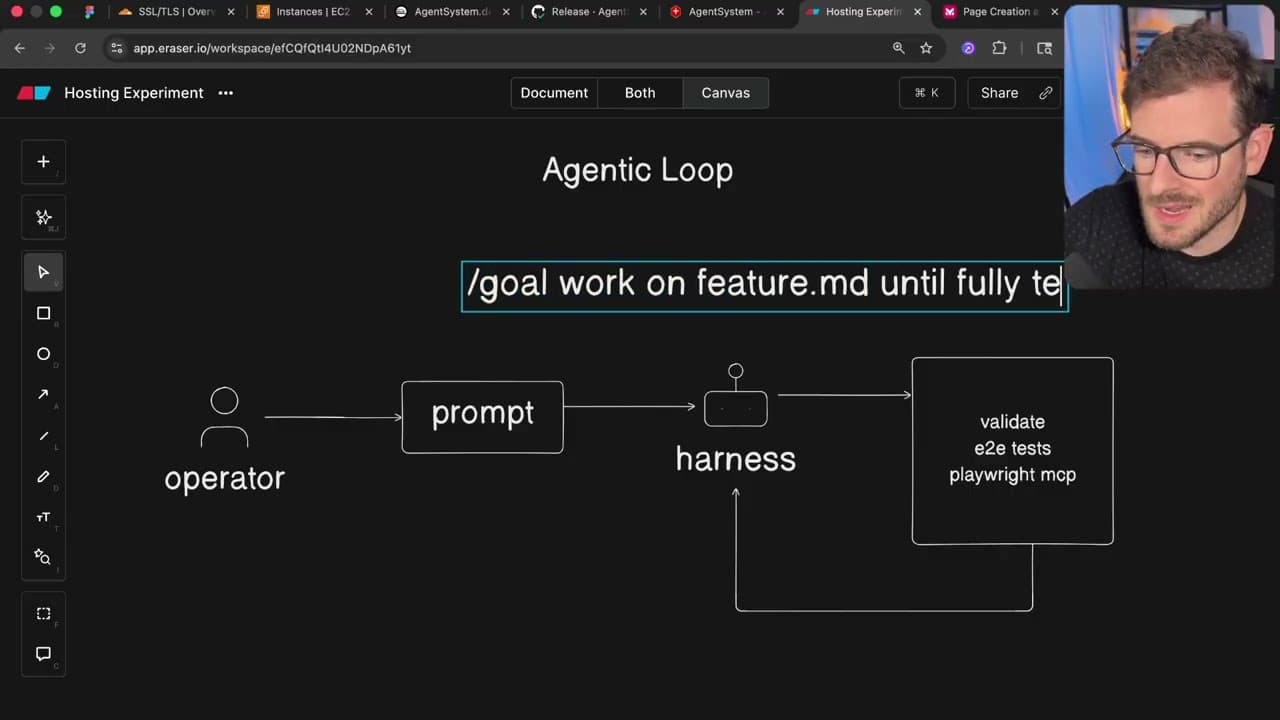Click the operator label
This screenshot has height=720, width=1280.
pyautogui.click(x=225, y=478)
